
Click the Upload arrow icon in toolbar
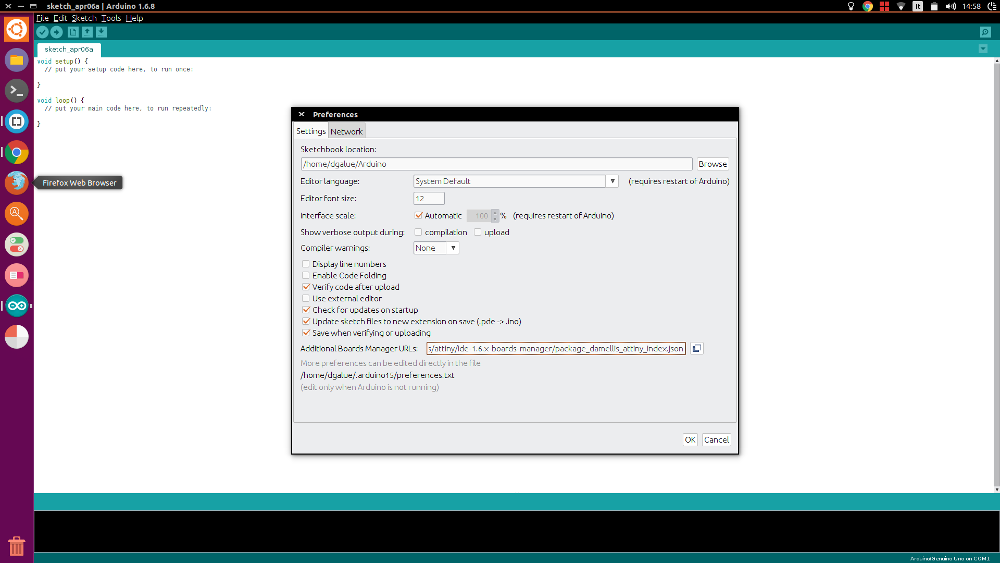point(57,32)
